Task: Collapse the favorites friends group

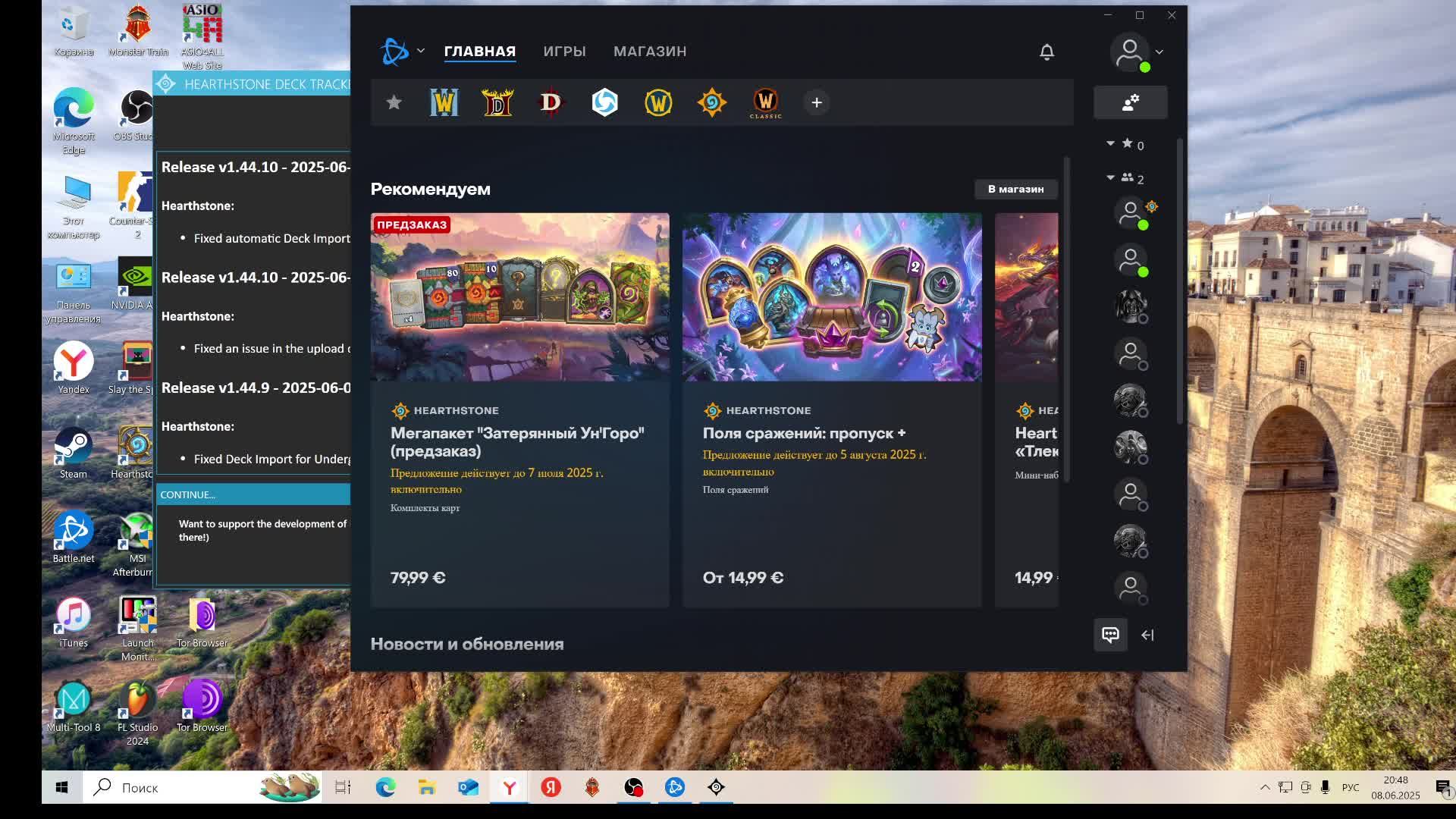Action: (x=1110, y=143)
